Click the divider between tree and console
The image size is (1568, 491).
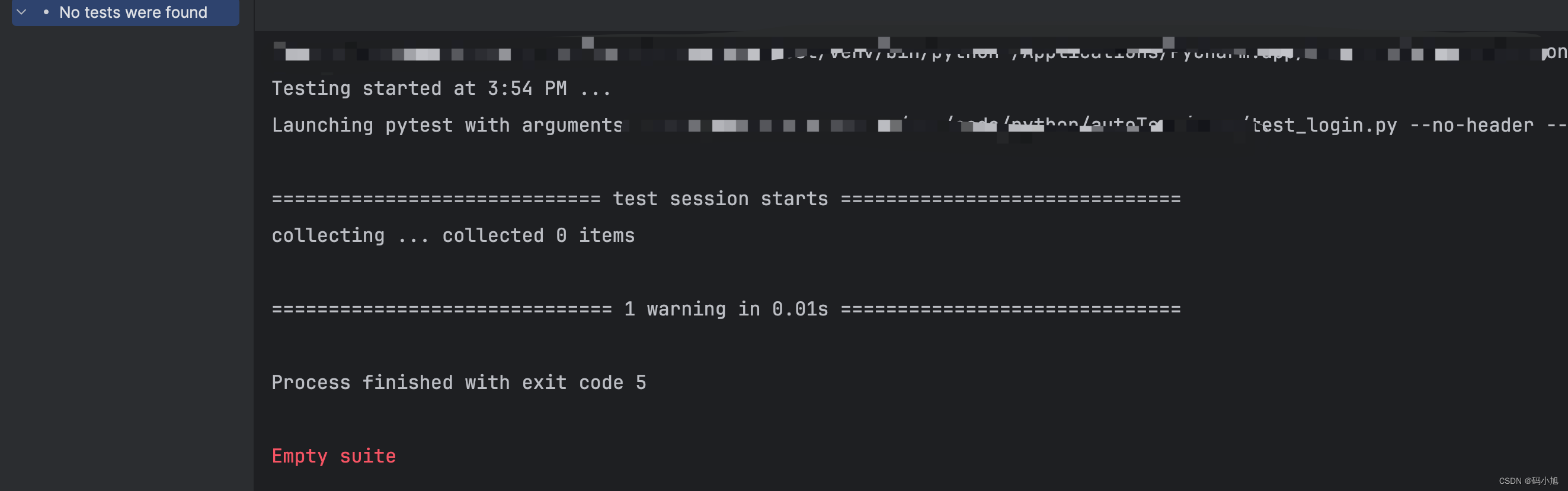click(x=254, y=244)
